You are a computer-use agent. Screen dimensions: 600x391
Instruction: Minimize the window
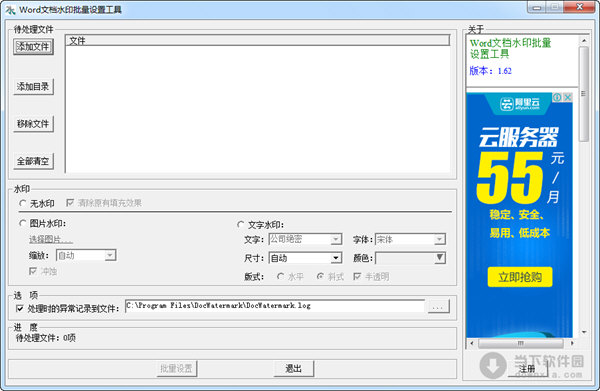pos(536,7)
